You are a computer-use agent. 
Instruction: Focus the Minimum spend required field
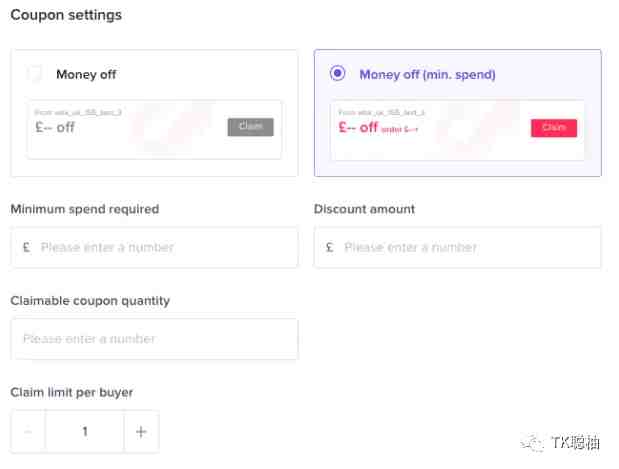click(154, 248)
